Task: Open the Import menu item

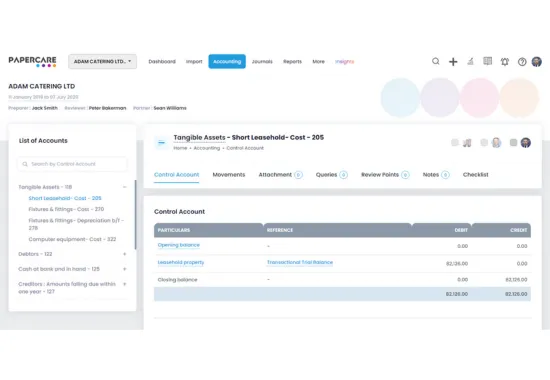Action: point(194,61)
